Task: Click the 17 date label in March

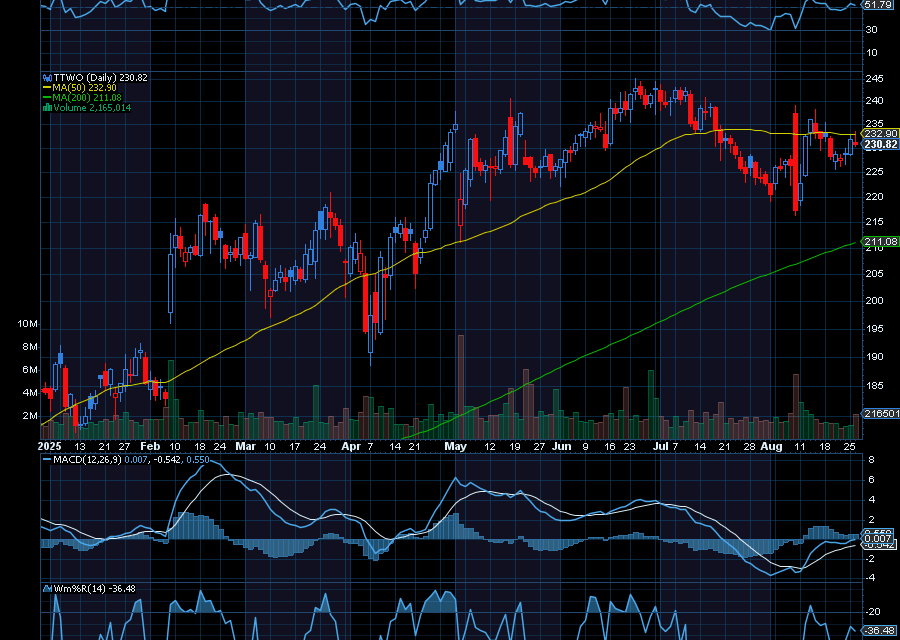Action: coord(294,447)
